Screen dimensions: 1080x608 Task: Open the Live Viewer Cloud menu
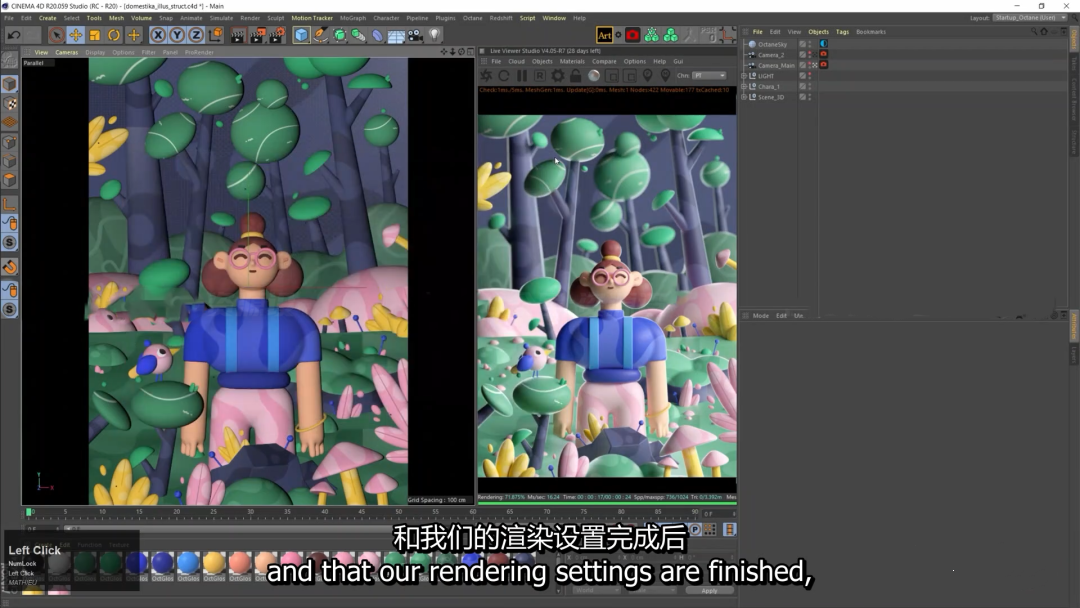517,61
